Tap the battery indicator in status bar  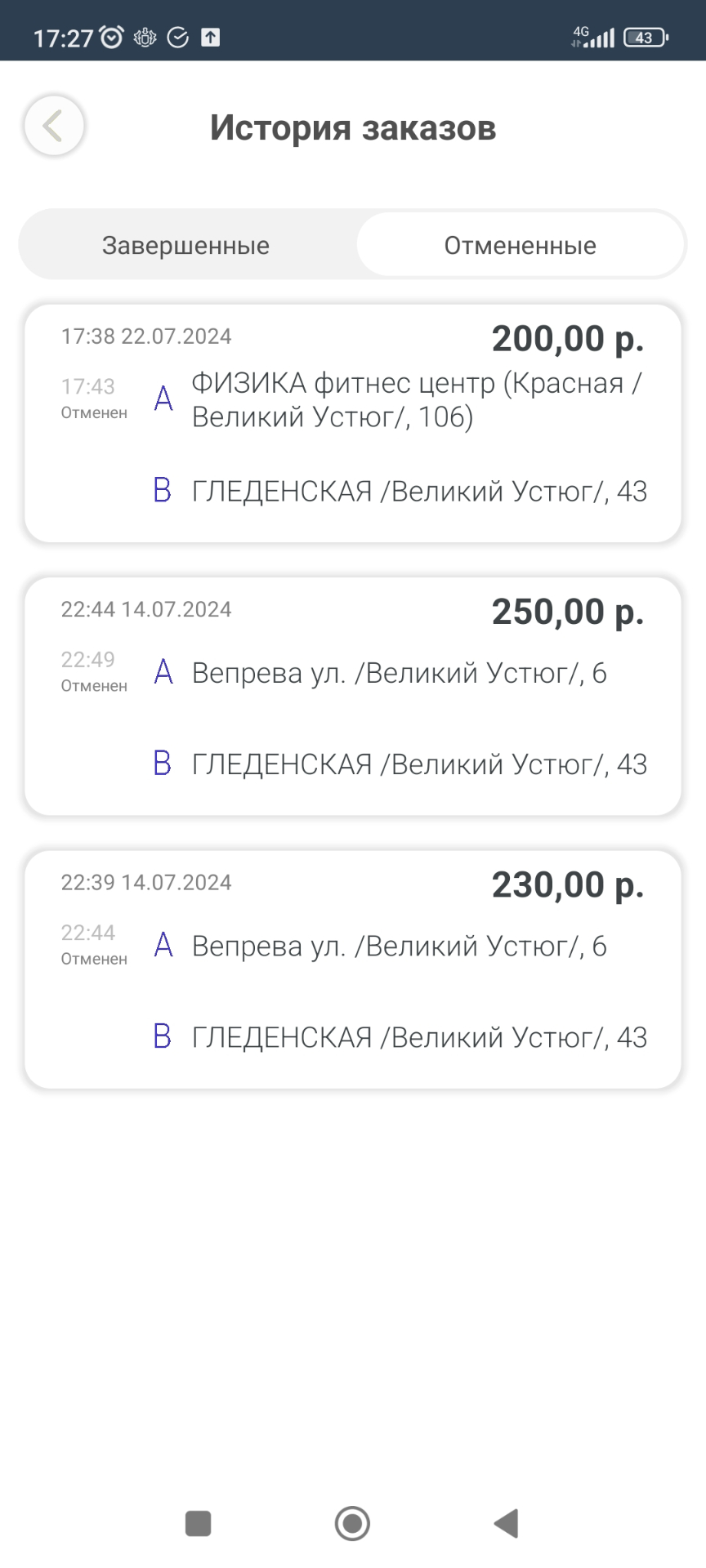tap(646, 38)
